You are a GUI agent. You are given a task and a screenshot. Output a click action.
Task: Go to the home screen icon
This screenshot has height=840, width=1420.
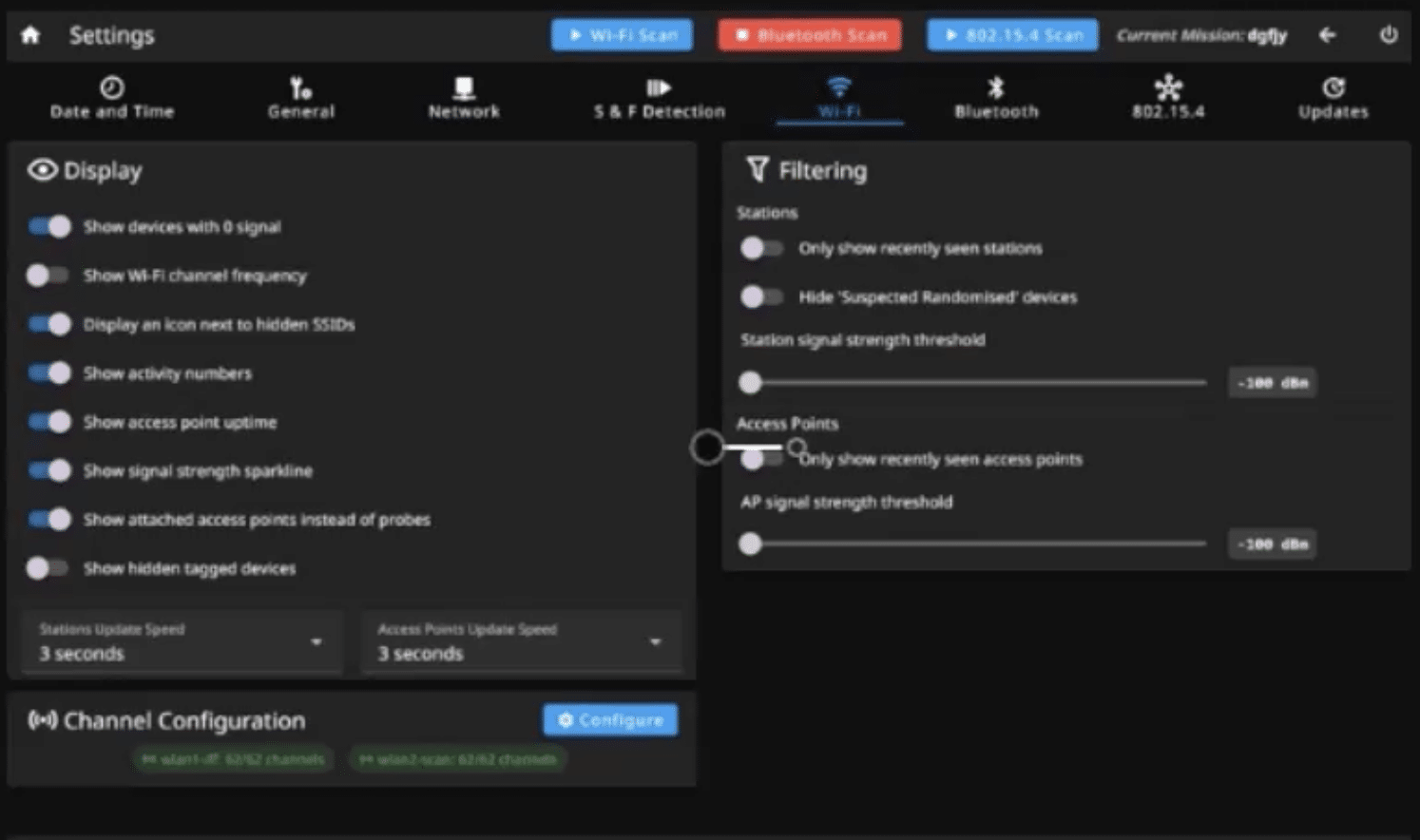point(30,35)
